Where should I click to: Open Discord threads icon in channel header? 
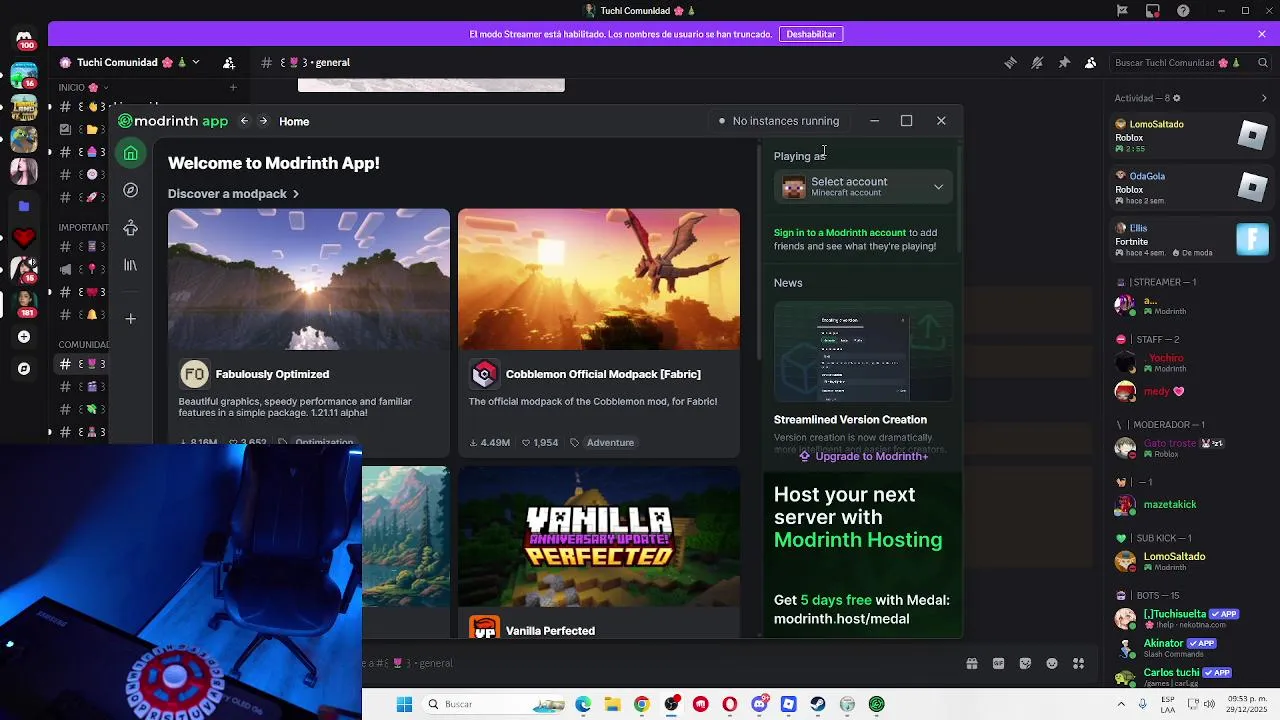(1010, 62)
